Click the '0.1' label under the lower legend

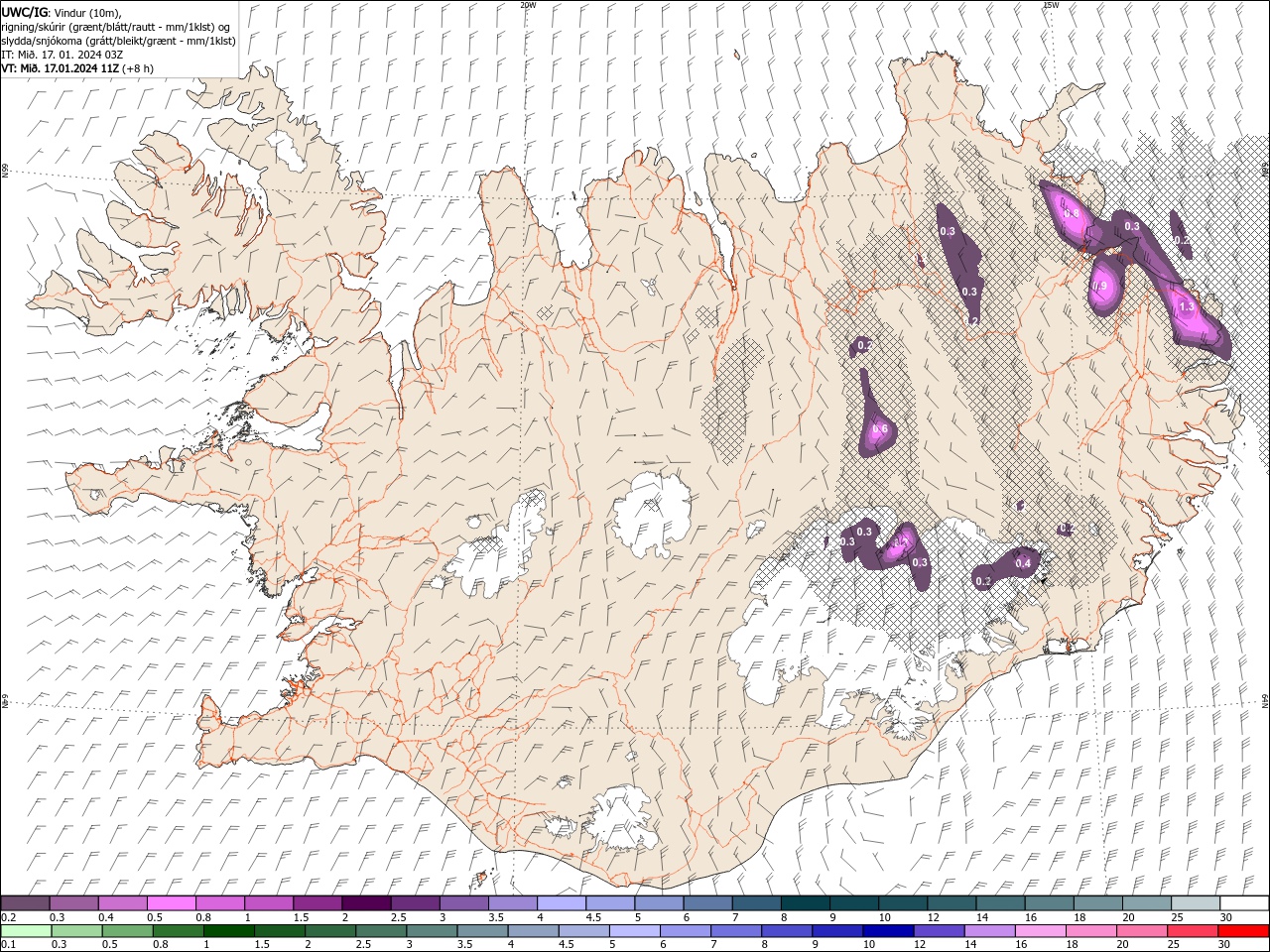7,944
